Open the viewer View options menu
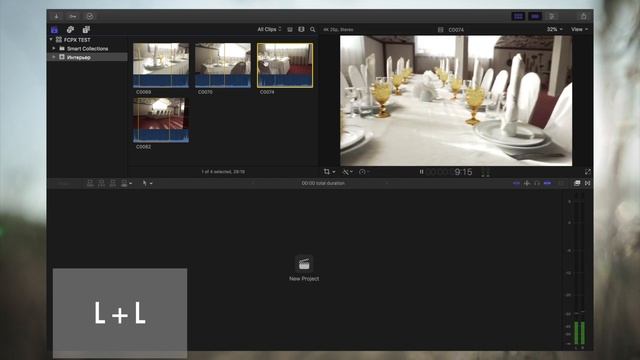Viewport: 640px width, 360px height. [579, 29]
